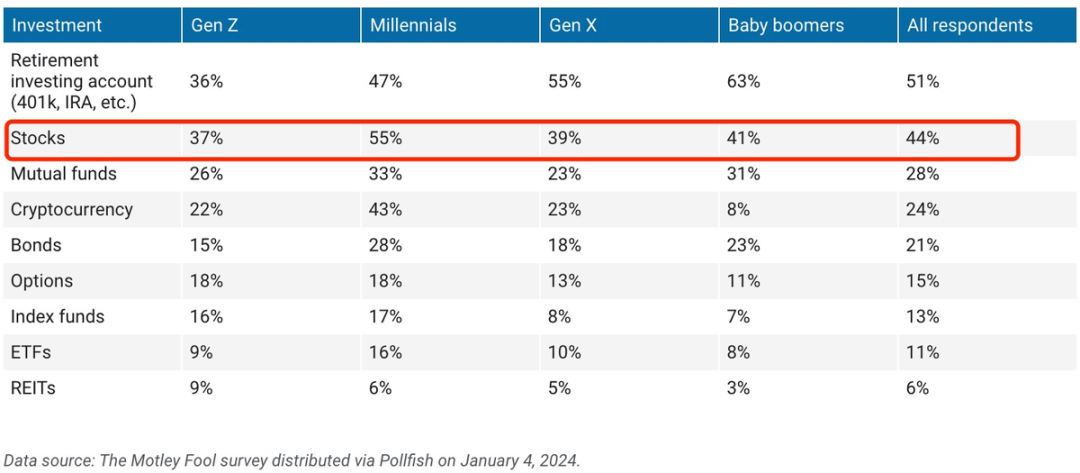Image resolution: width=1080 pixels, height=473 pixels.
Task: Select the Cryptocurrency row label
Action: point(72,209)
